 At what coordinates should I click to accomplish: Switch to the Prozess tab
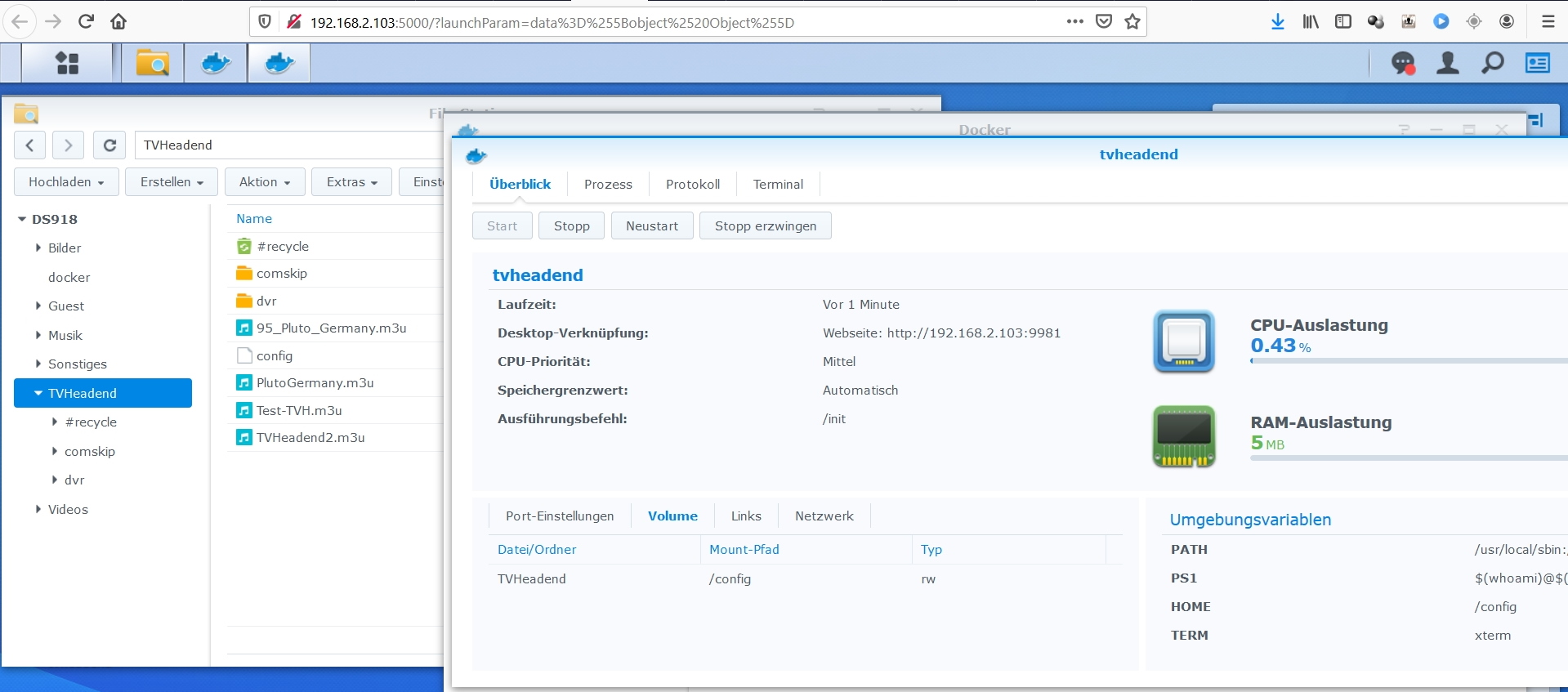[x=608, y=185]
